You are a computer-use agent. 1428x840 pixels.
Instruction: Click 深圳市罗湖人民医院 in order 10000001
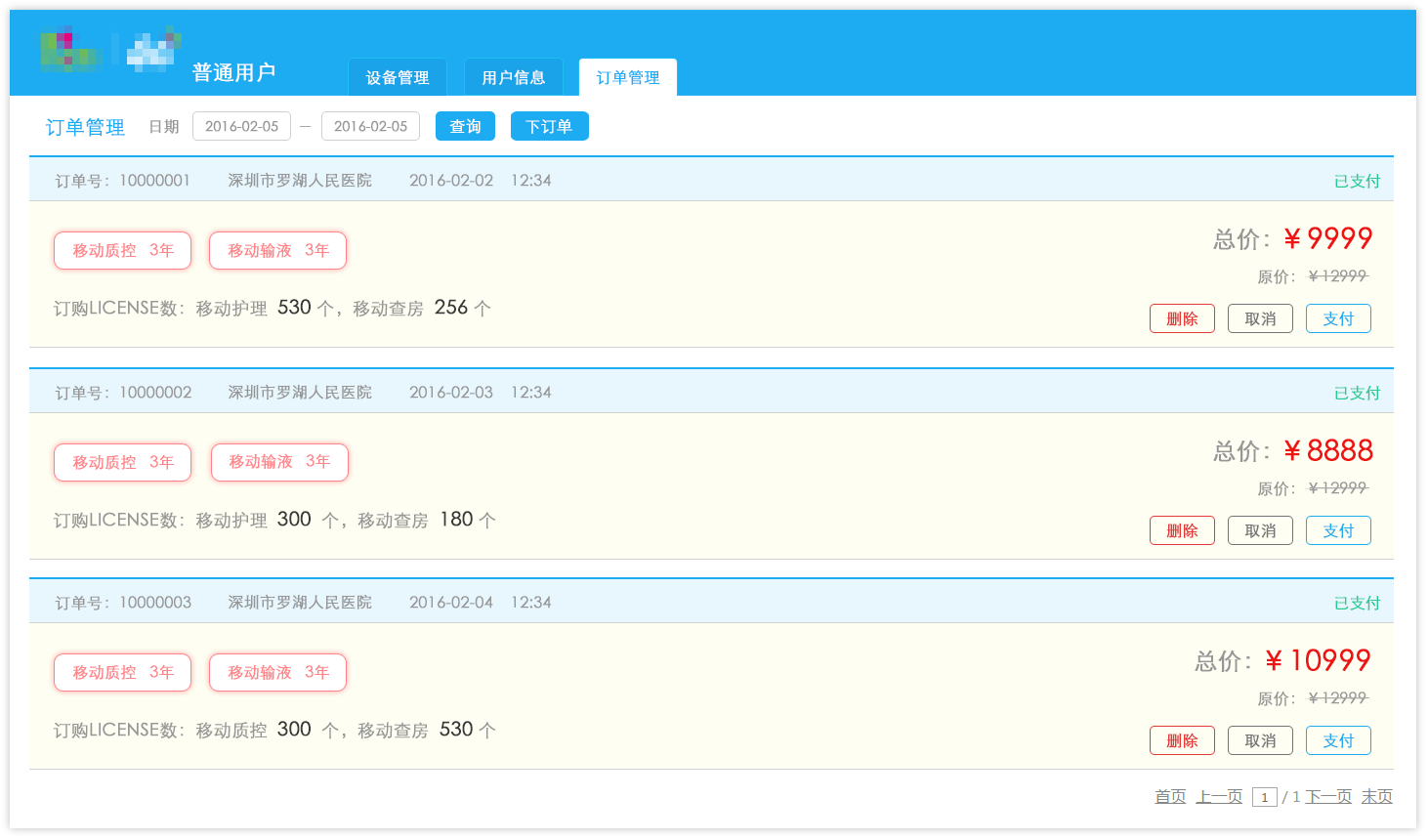tap(300, 181)
